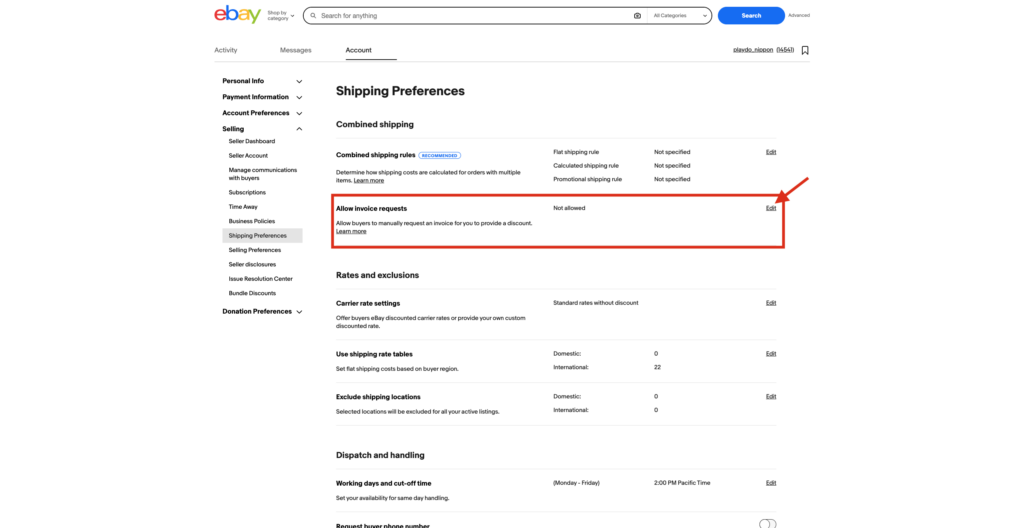1024x528 pixels.
Task: Open Advanced search link
Action: pyautogui.click(x=799, y=16)
